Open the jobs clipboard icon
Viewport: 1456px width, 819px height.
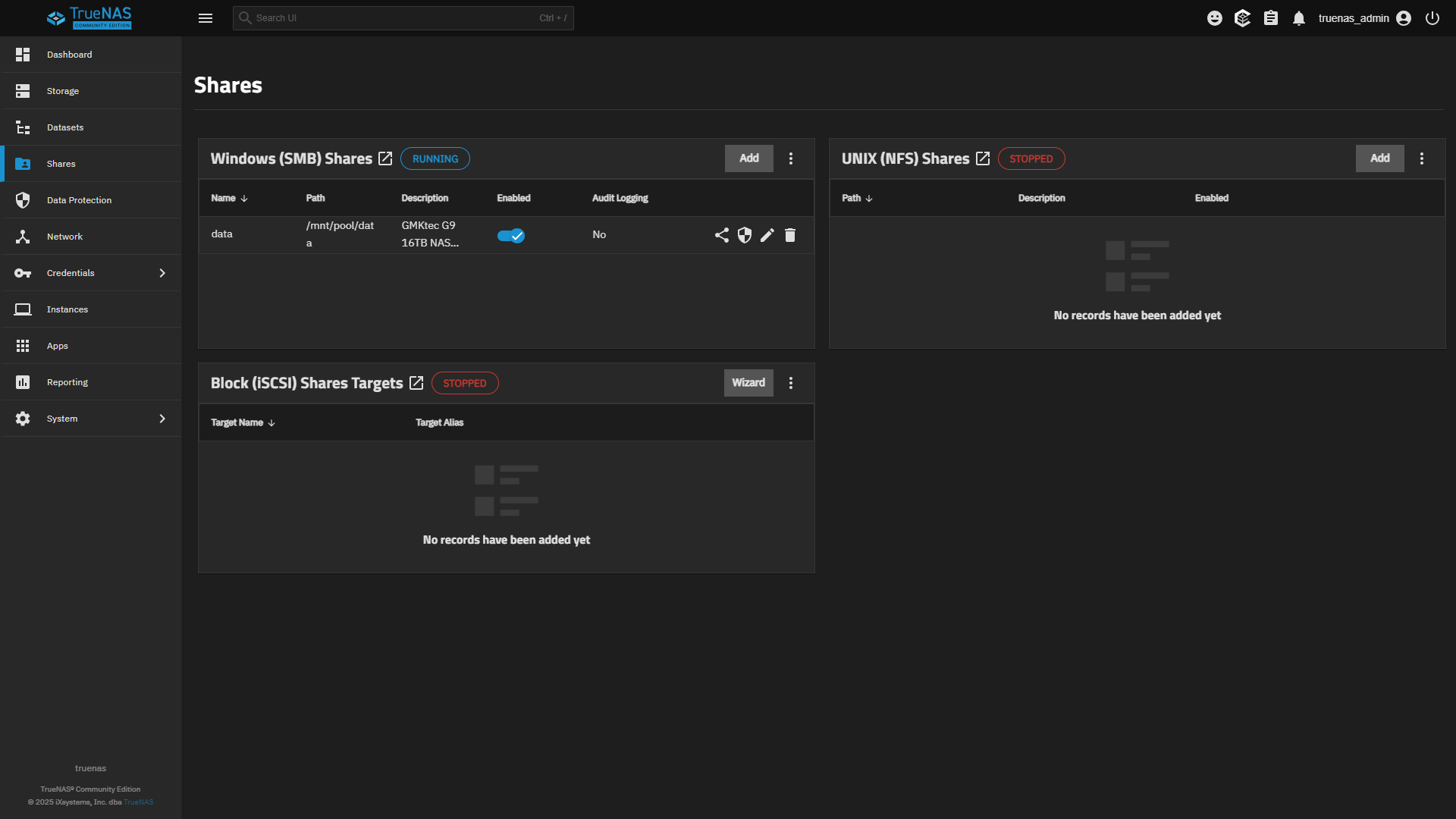tap(1270, 18)
